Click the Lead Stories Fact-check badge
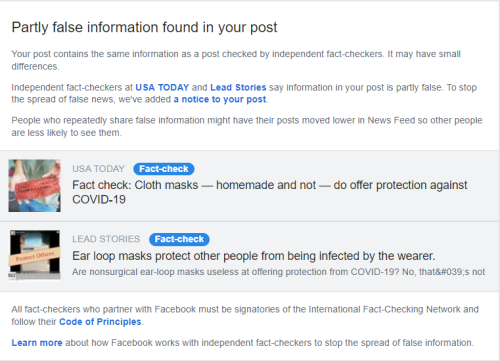This screenshot has width=500, height=361. (179, 239)
